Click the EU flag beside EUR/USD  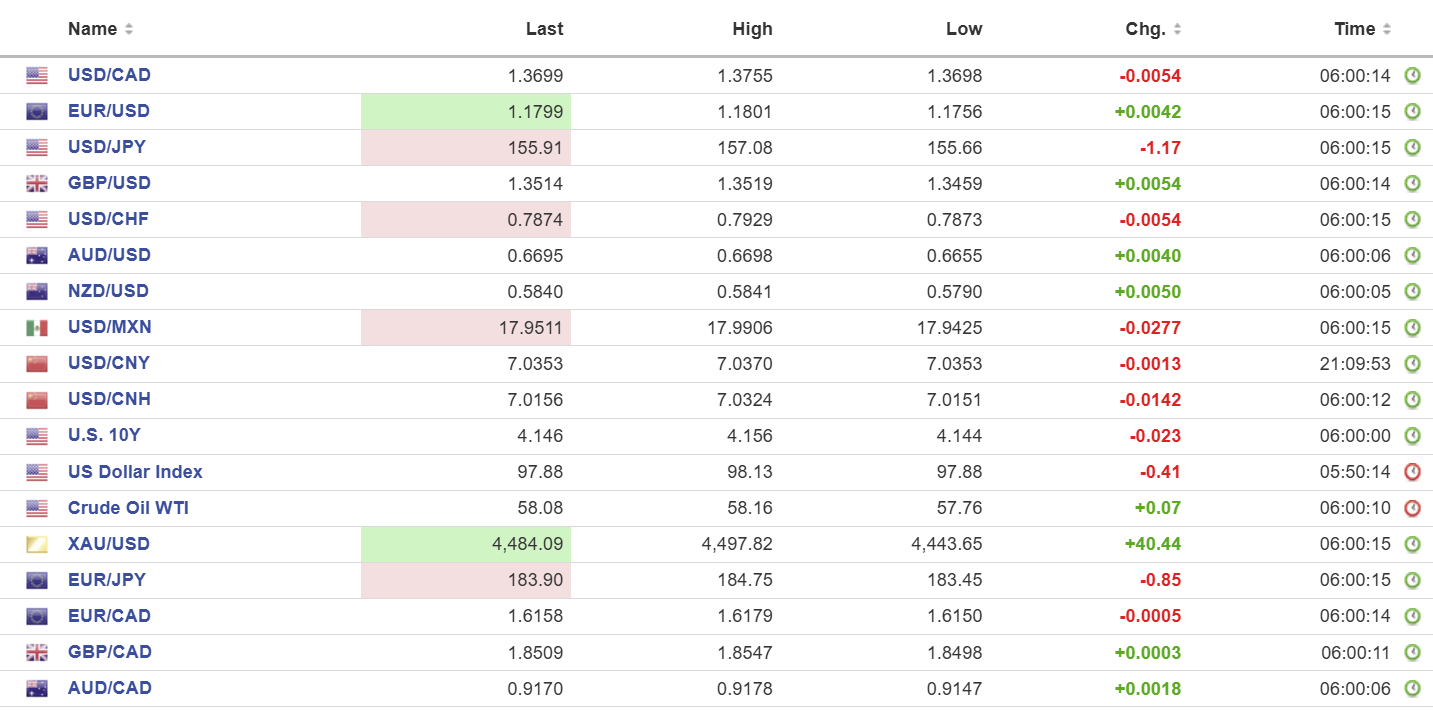(x=37, y=112)
